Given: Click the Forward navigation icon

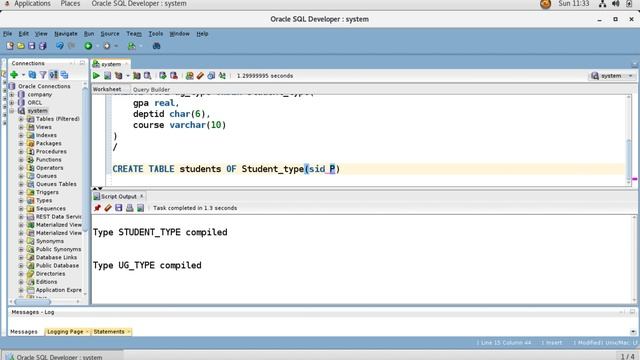Looking at the screenshot, I should click(107, 46).
